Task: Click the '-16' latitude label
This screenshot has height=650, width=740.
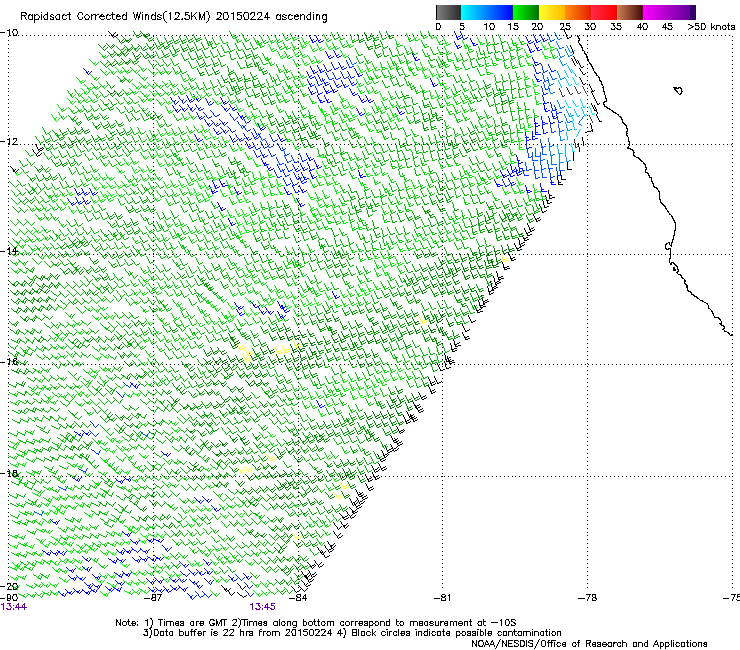Action: coord(9,362)
